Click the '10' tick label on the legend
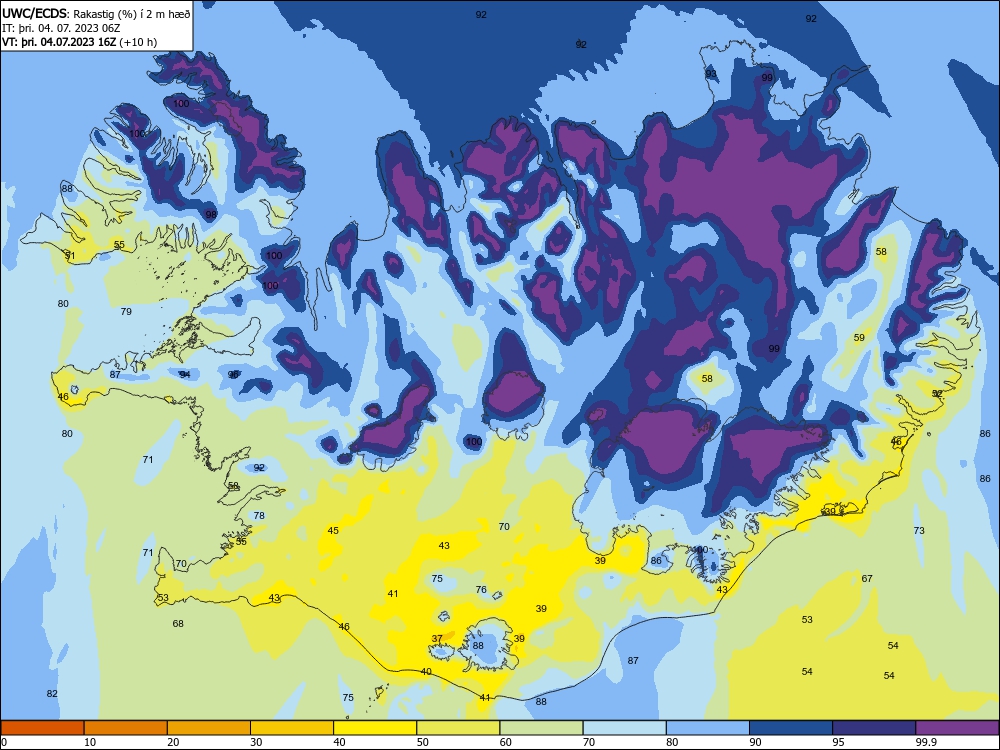1000x750 pixels. point(90,742)
